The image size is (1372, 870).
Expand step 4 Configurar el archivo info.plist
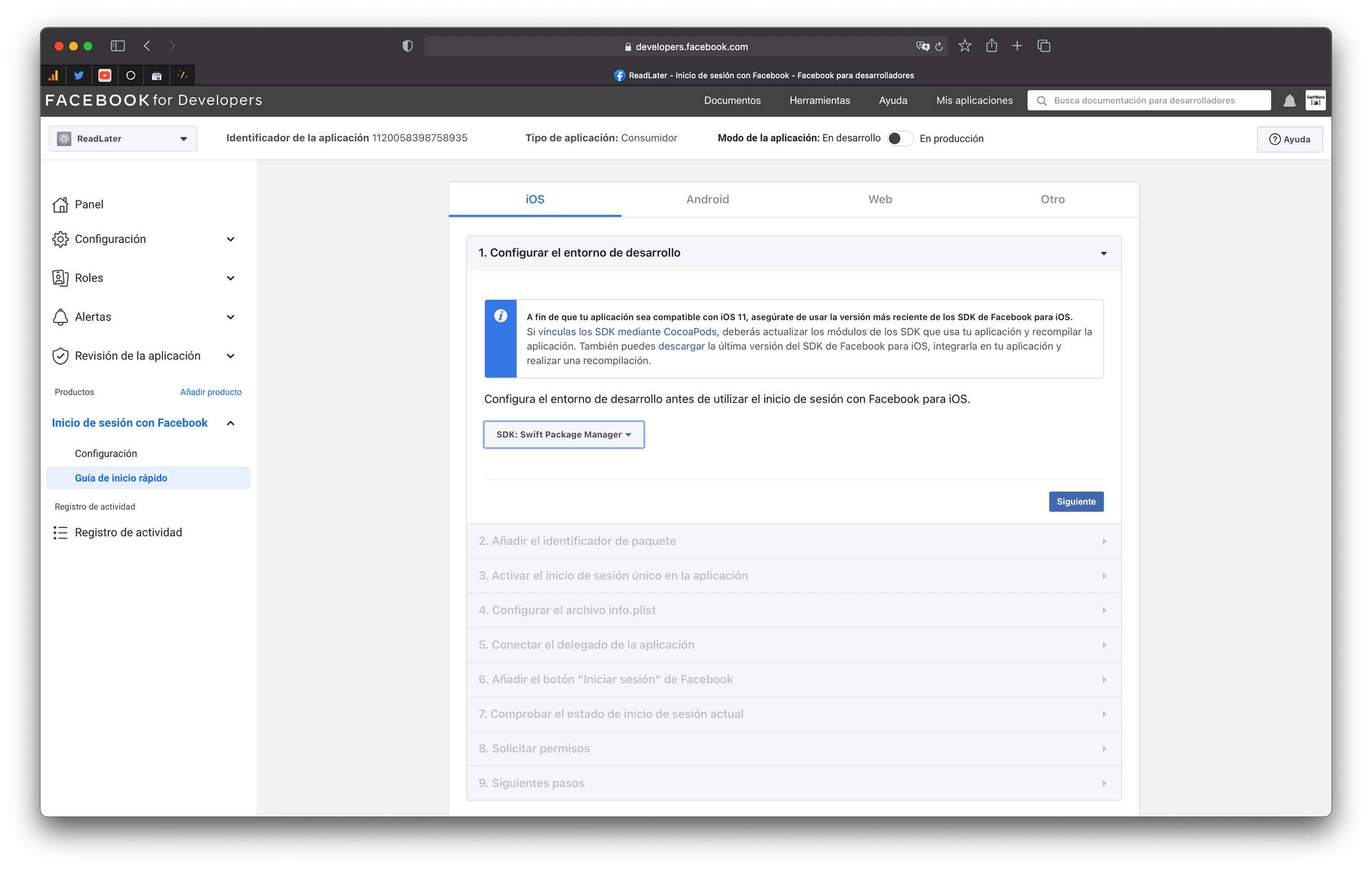pyautogui.click(x=794, y=610)
